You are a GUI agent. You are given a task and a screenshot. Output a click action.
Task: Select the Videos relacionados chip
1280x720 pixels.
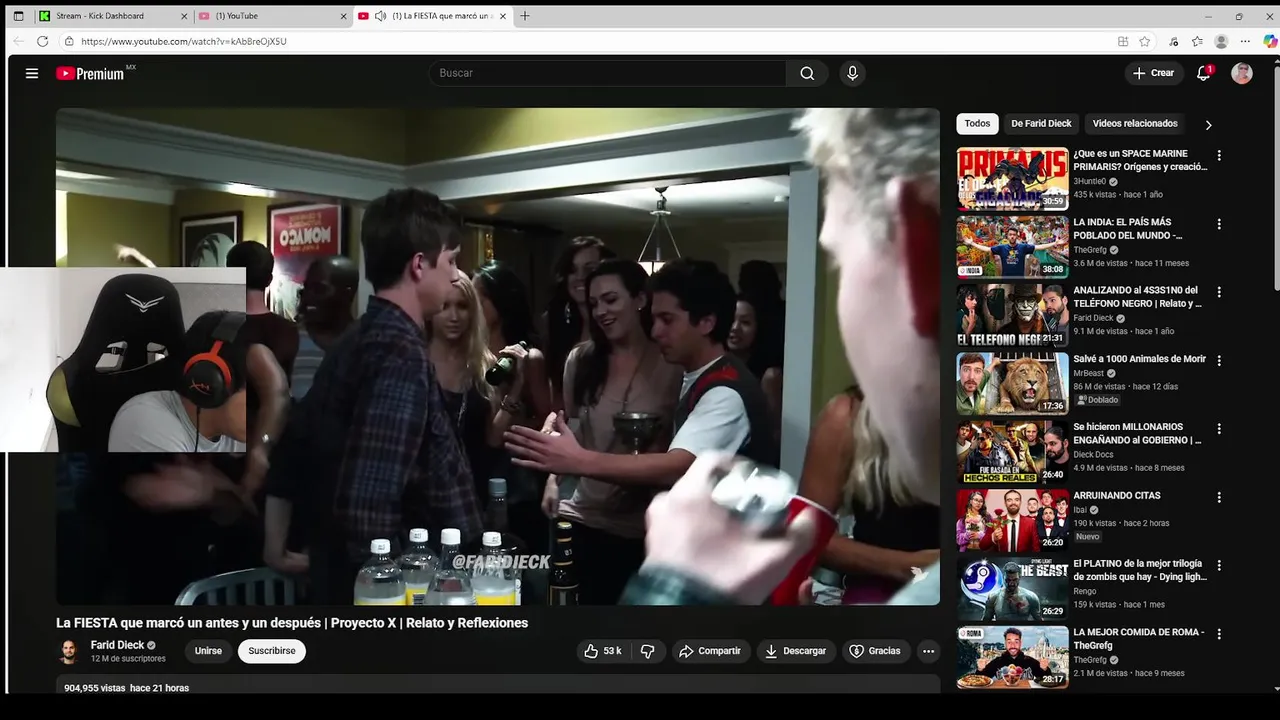point(1135,123)
